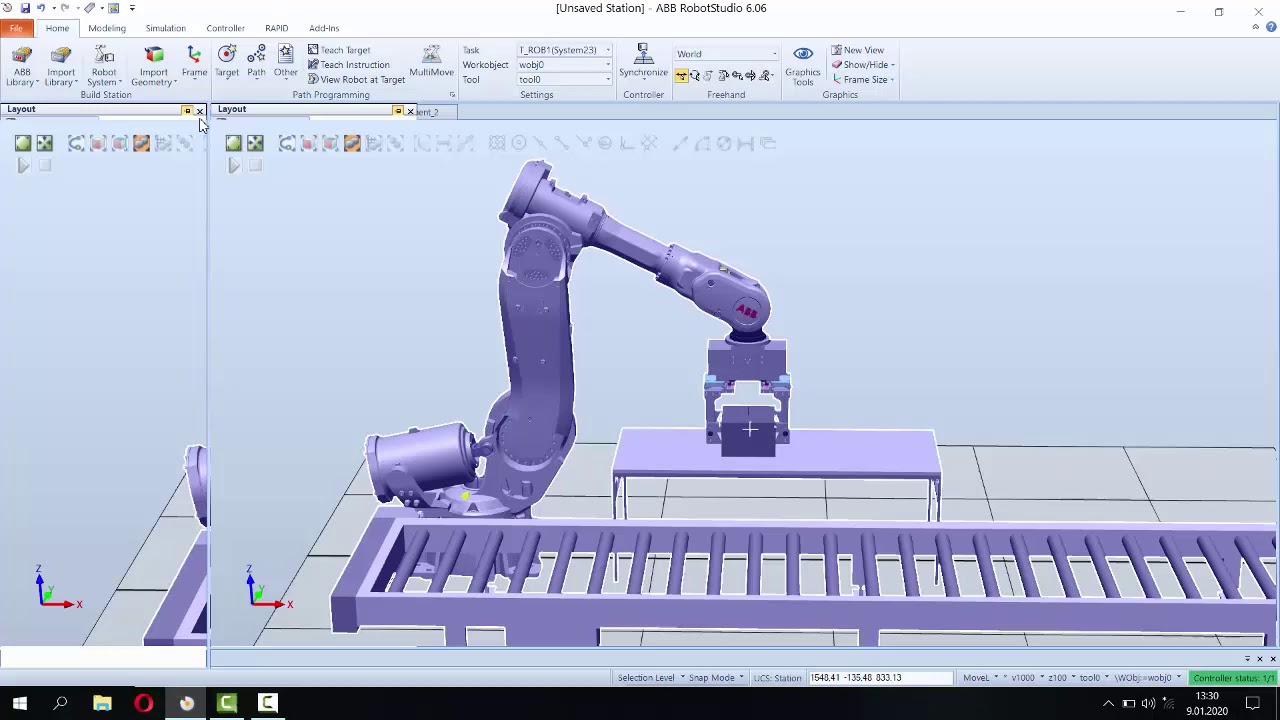1280x720 pixels.
Task: Open File Explorer from the taskbar
Action: (102, 704)
